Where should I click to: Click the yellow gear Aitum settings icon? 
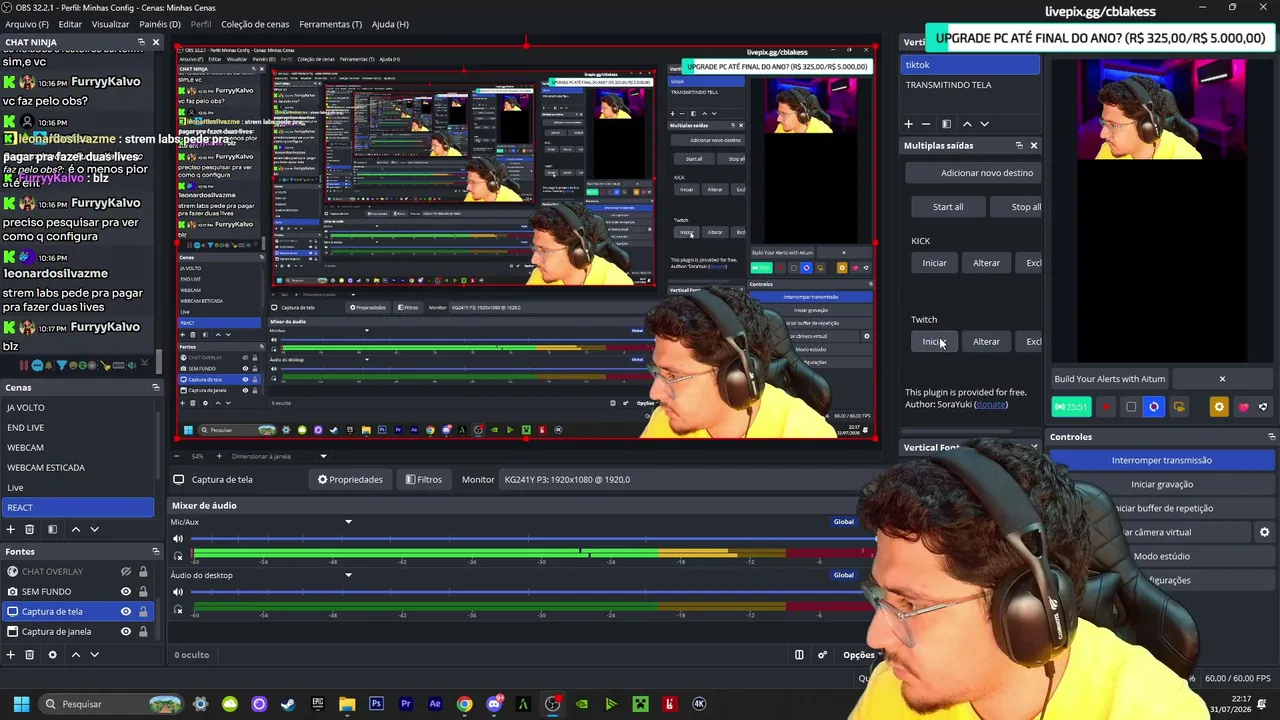coord(1218,407)
